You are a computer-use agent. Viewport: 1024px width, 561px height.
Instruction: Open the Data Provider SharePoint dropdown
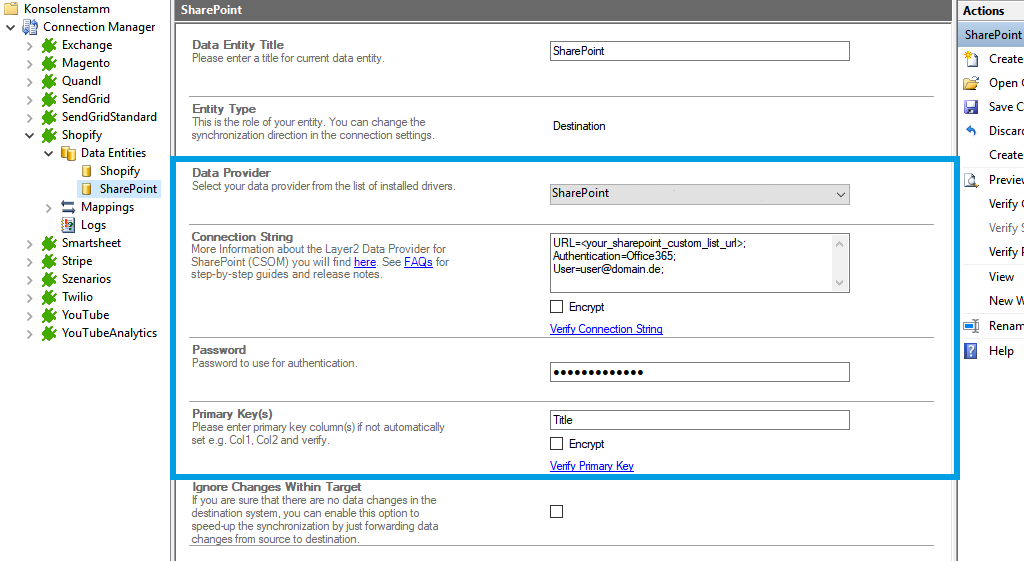pyautogui.click(x=699, y=194)
